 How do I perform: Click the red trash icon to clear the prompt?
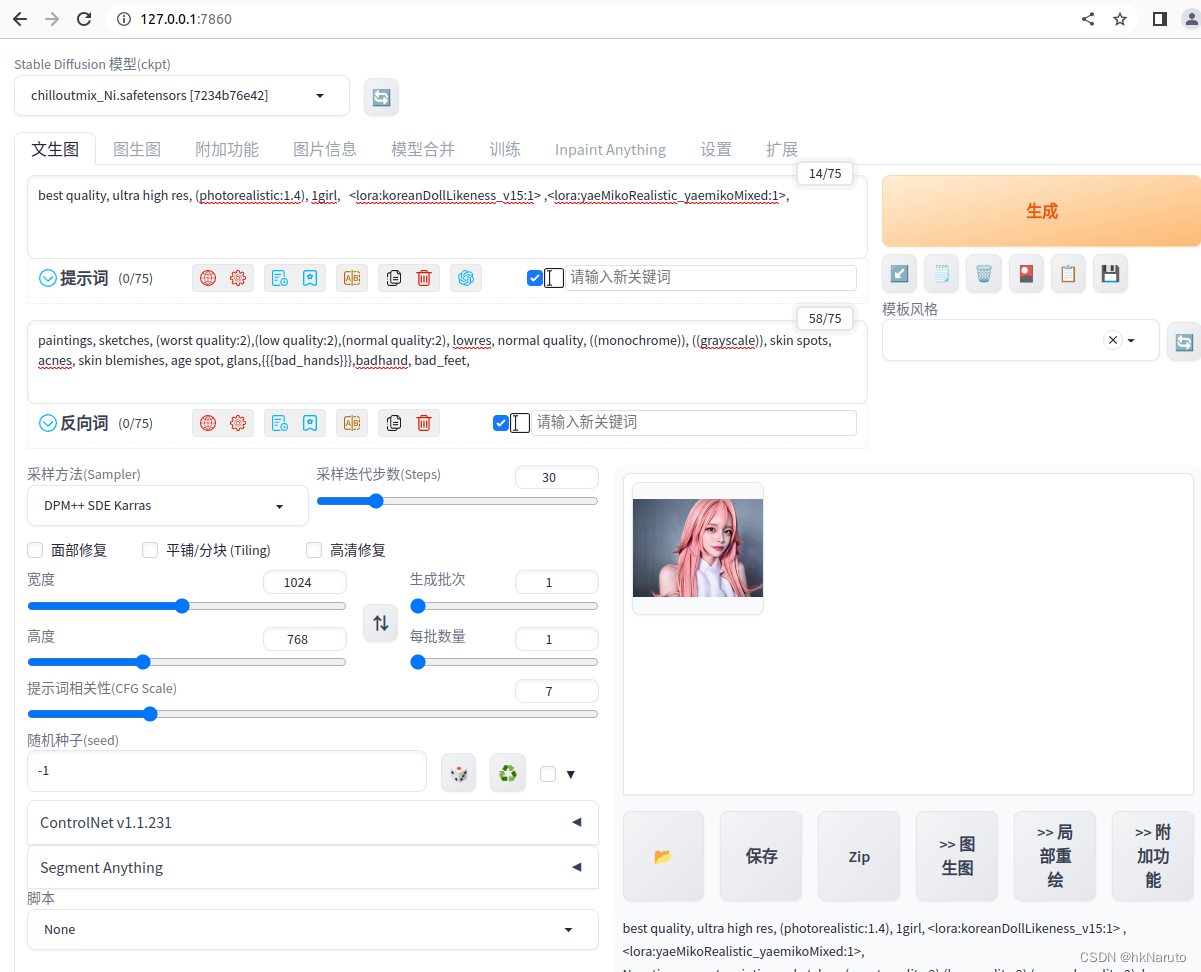423,277
